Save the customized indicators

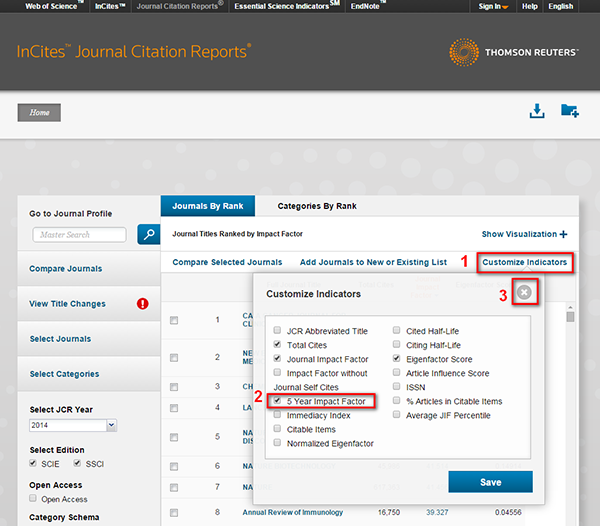pos(490,482)
